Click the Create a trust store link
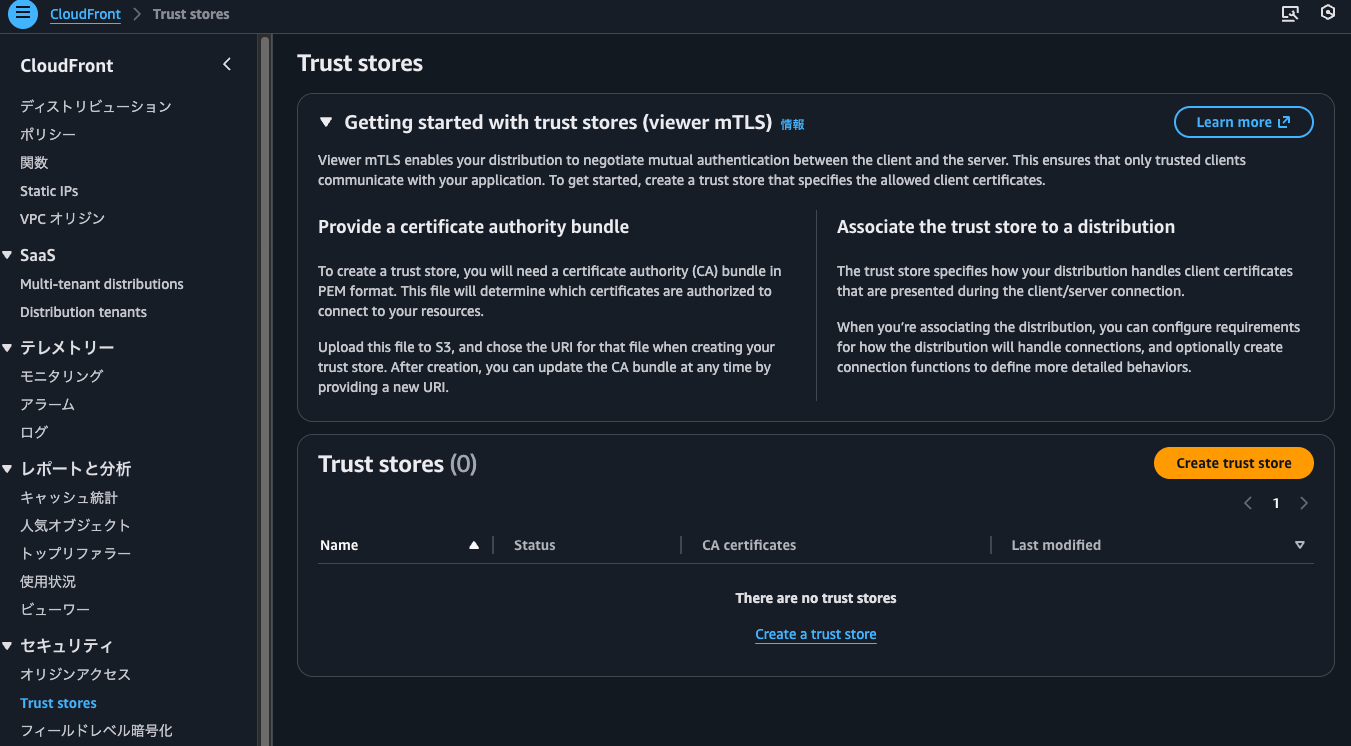 point(815,633)
